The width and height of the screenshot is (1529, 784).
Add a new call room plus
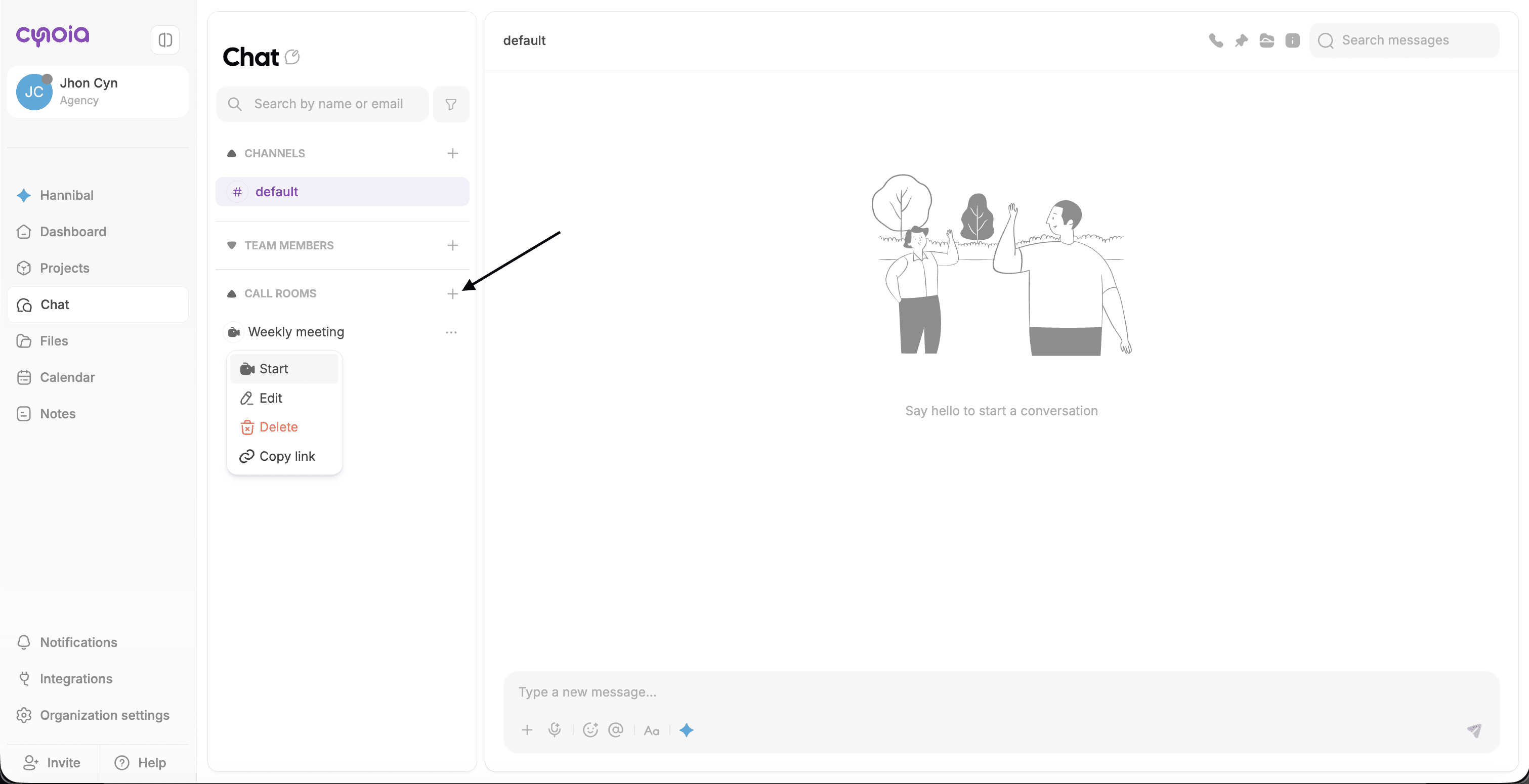tap(452, 294)
